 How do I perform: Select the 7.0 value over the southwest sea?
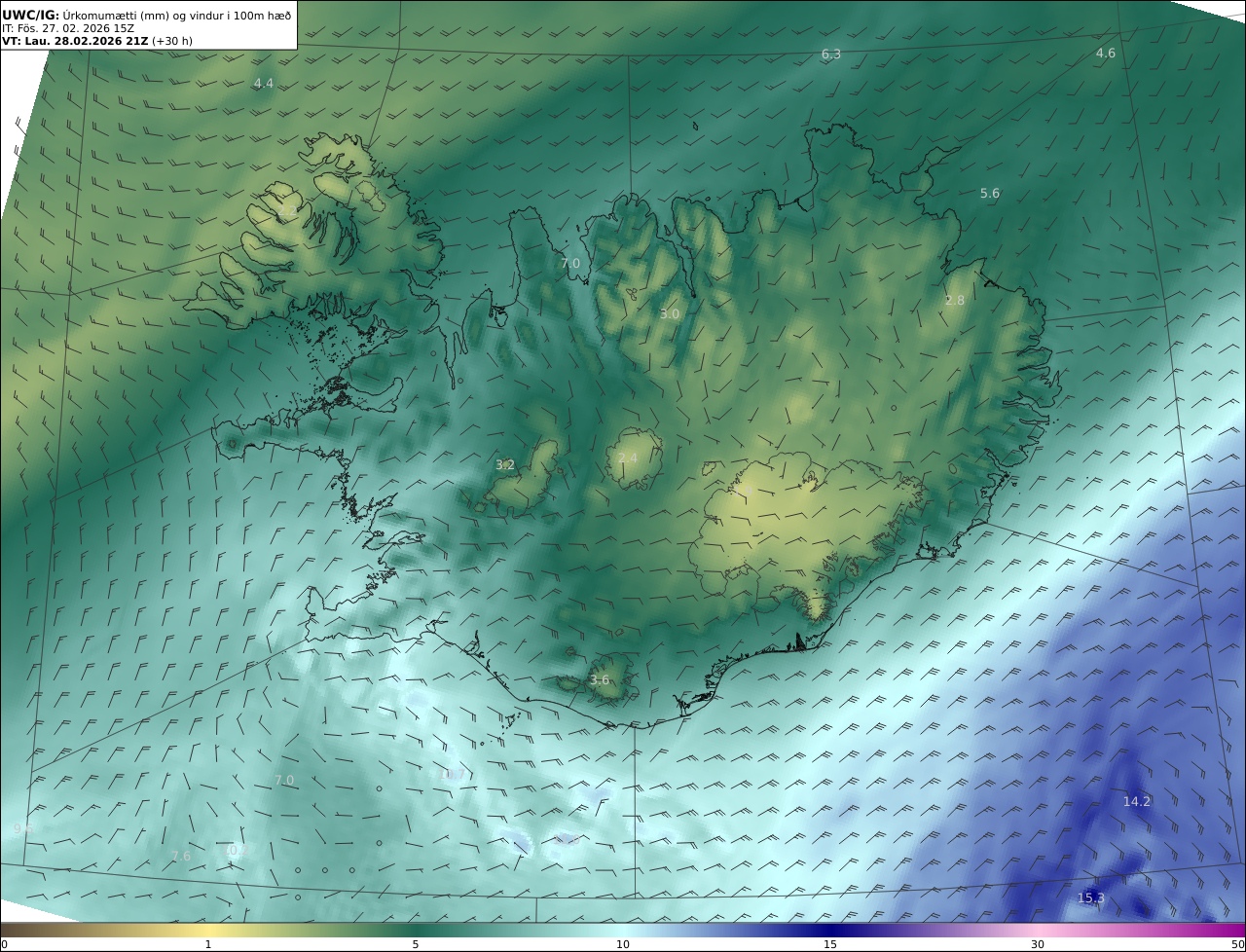284,781
